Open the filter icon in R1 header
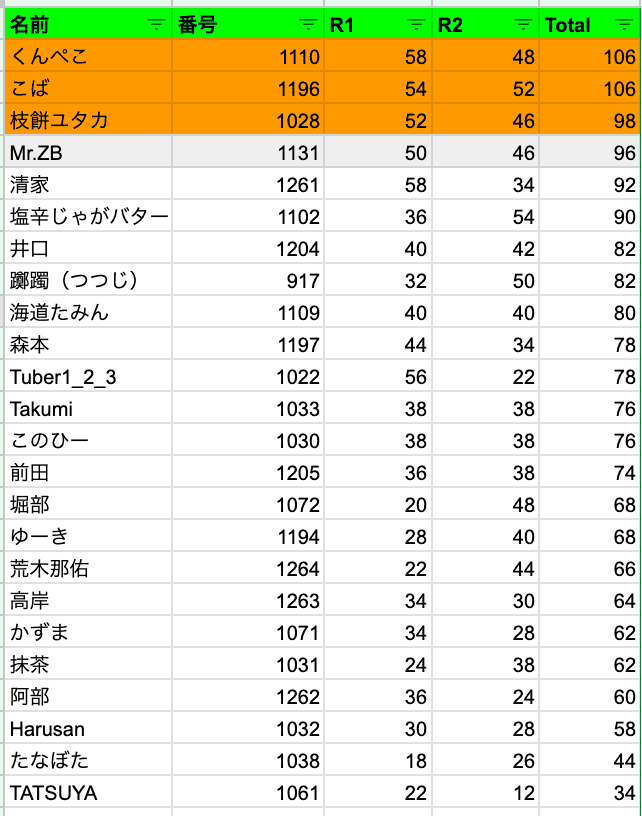The height and width of the screenshot is (816, 642). [416, 25]
